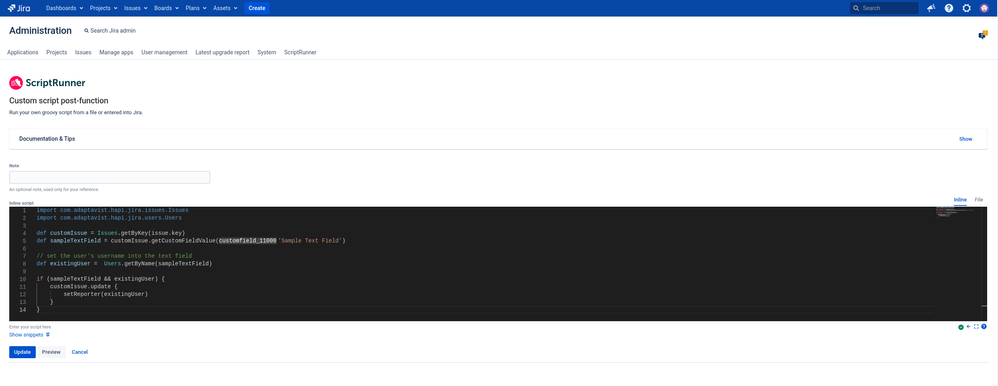998x386 pixels.
Task: Click into the Note input field
Action: (109, 178)
